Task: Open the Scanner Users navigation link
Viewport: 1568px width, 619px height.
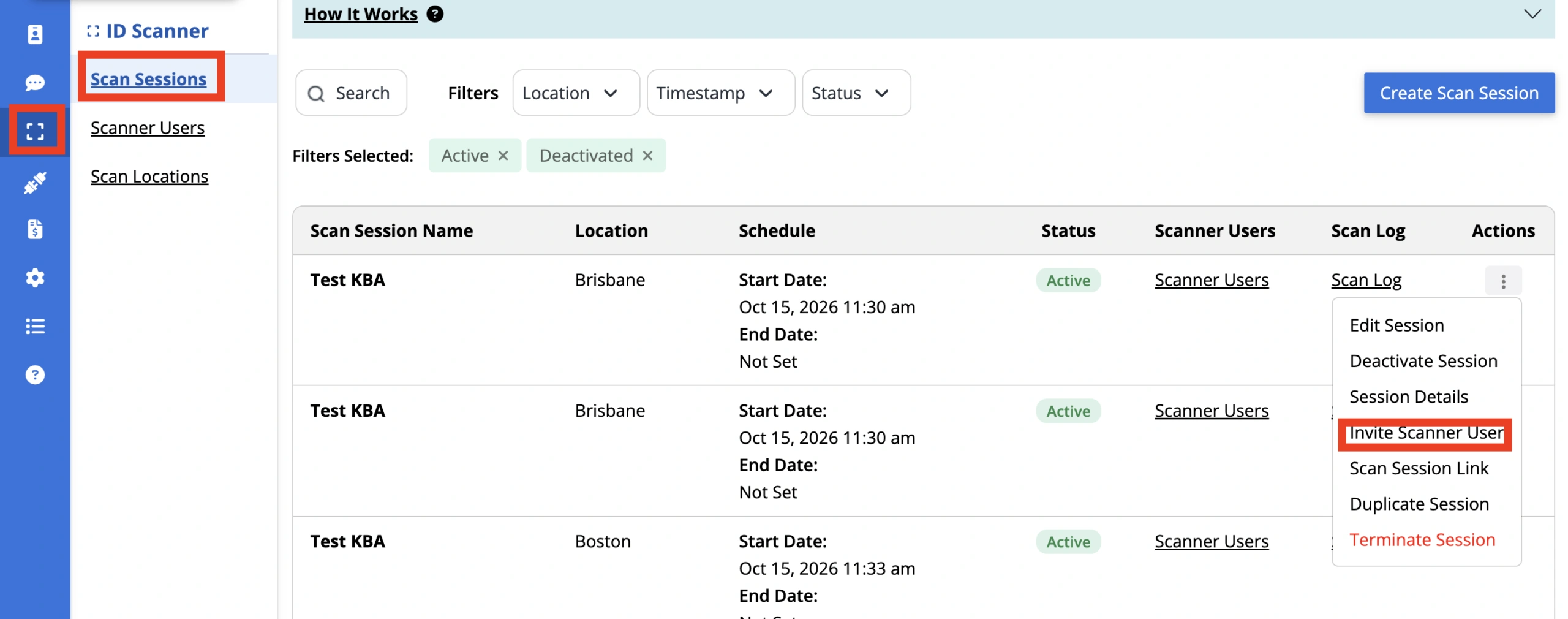Action: coord(148,127)
